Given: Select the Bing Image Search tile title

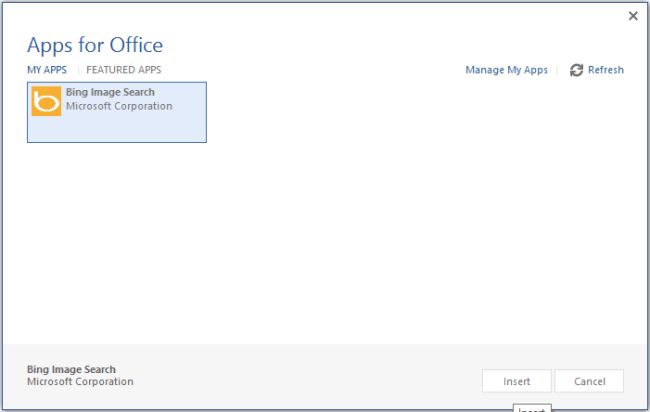Looking at the screenshot, I should [110, 92].
